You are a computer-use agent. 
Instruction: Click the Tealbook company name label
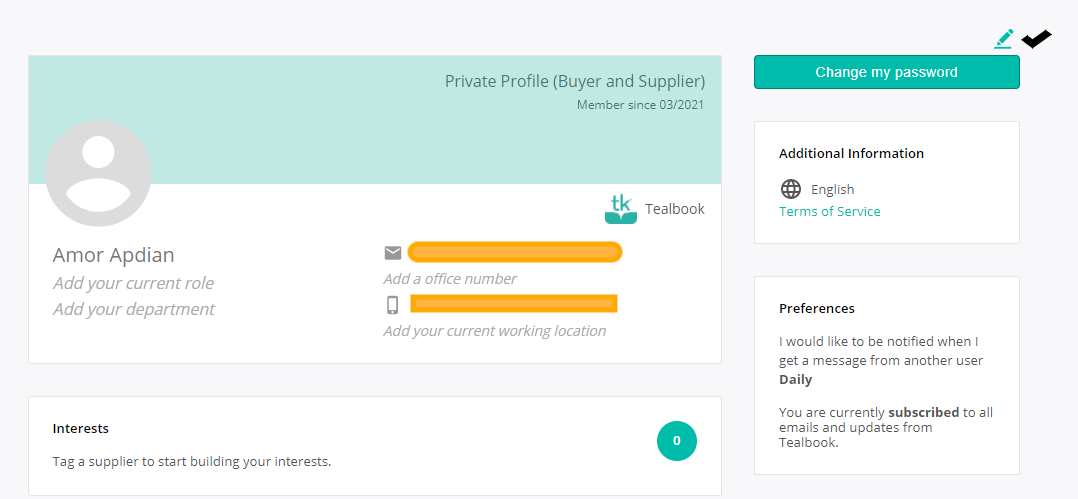pos(674,209)
